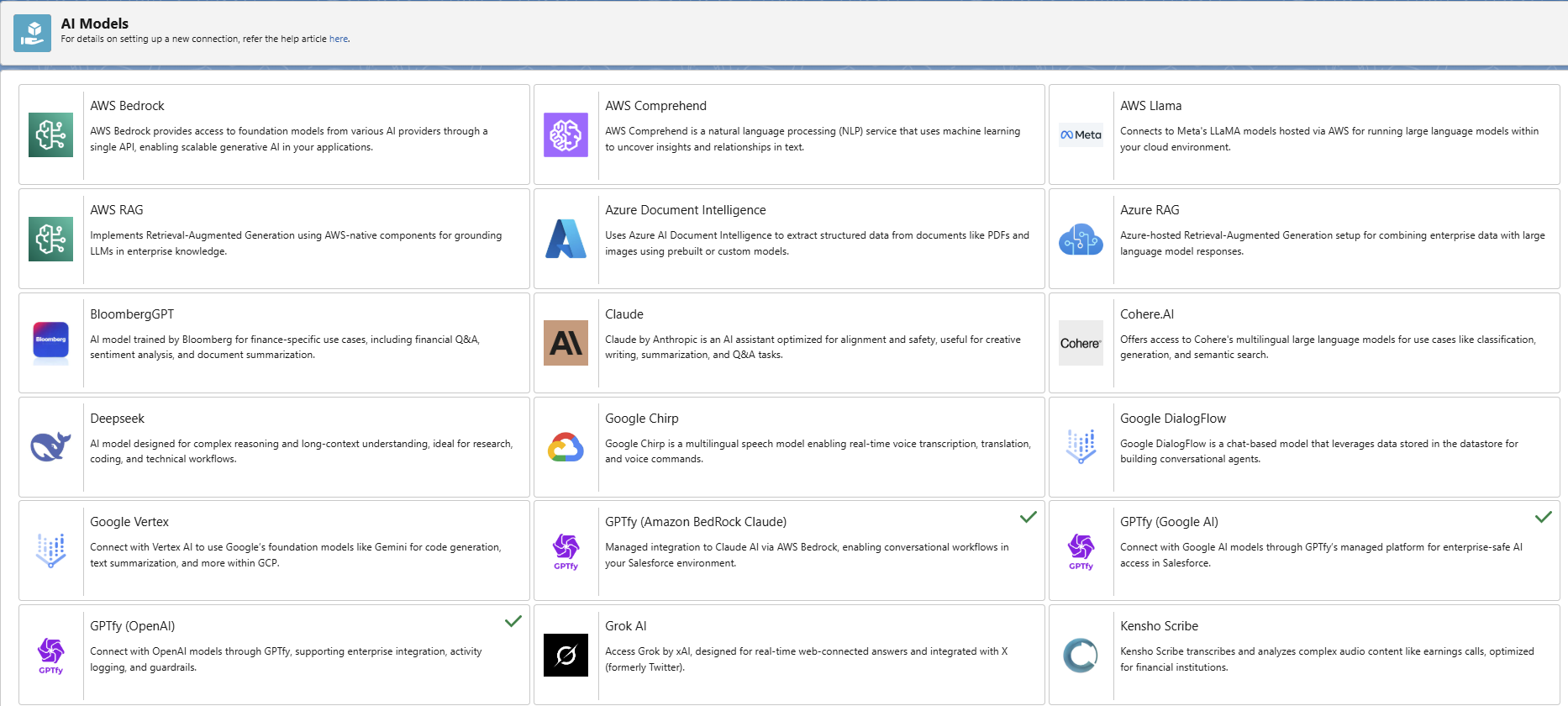Click the Meta logo for AWS Llama

[x=1081, y=134]
